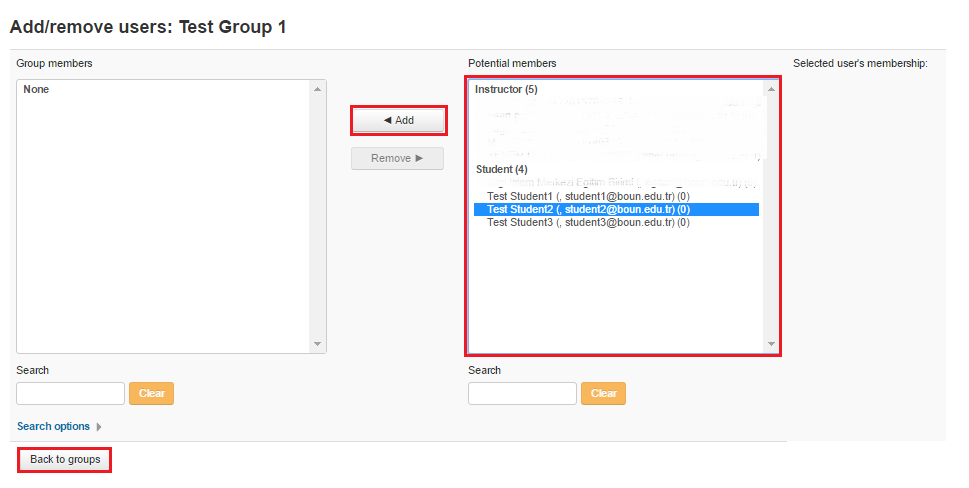Select None entry in Group members

click(36, 90)
